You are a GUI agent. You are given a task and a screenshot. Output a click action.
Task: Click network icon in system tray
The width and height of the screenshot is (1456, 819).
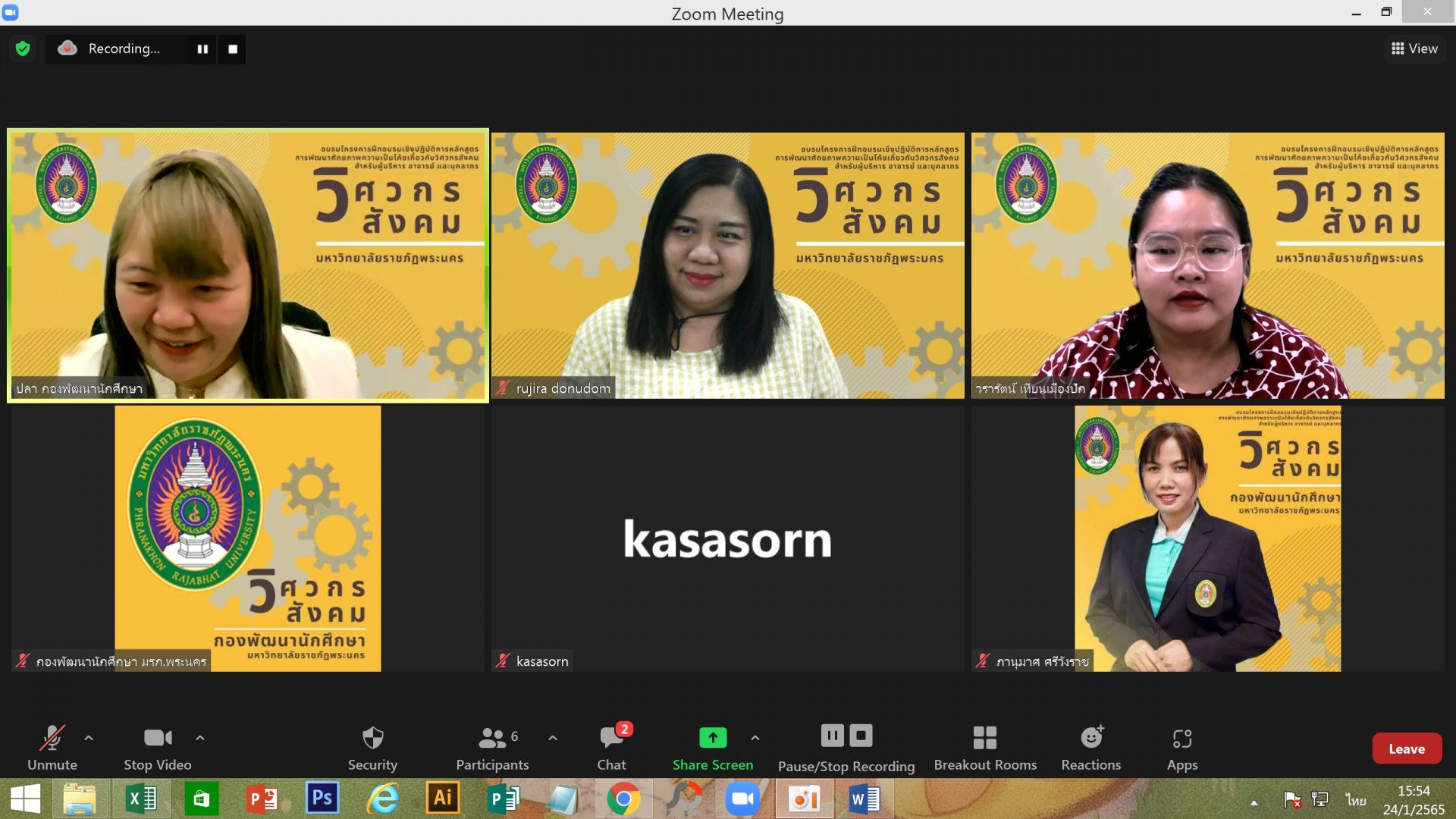(1320, 799)
